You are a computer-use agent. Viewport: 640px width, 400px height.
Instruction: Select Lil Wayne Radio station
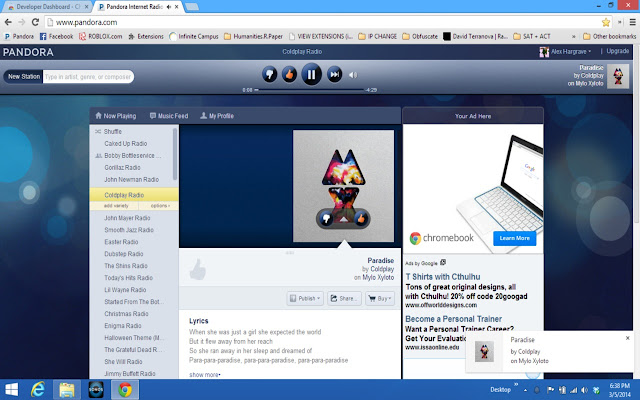click(x=125, y=290)
